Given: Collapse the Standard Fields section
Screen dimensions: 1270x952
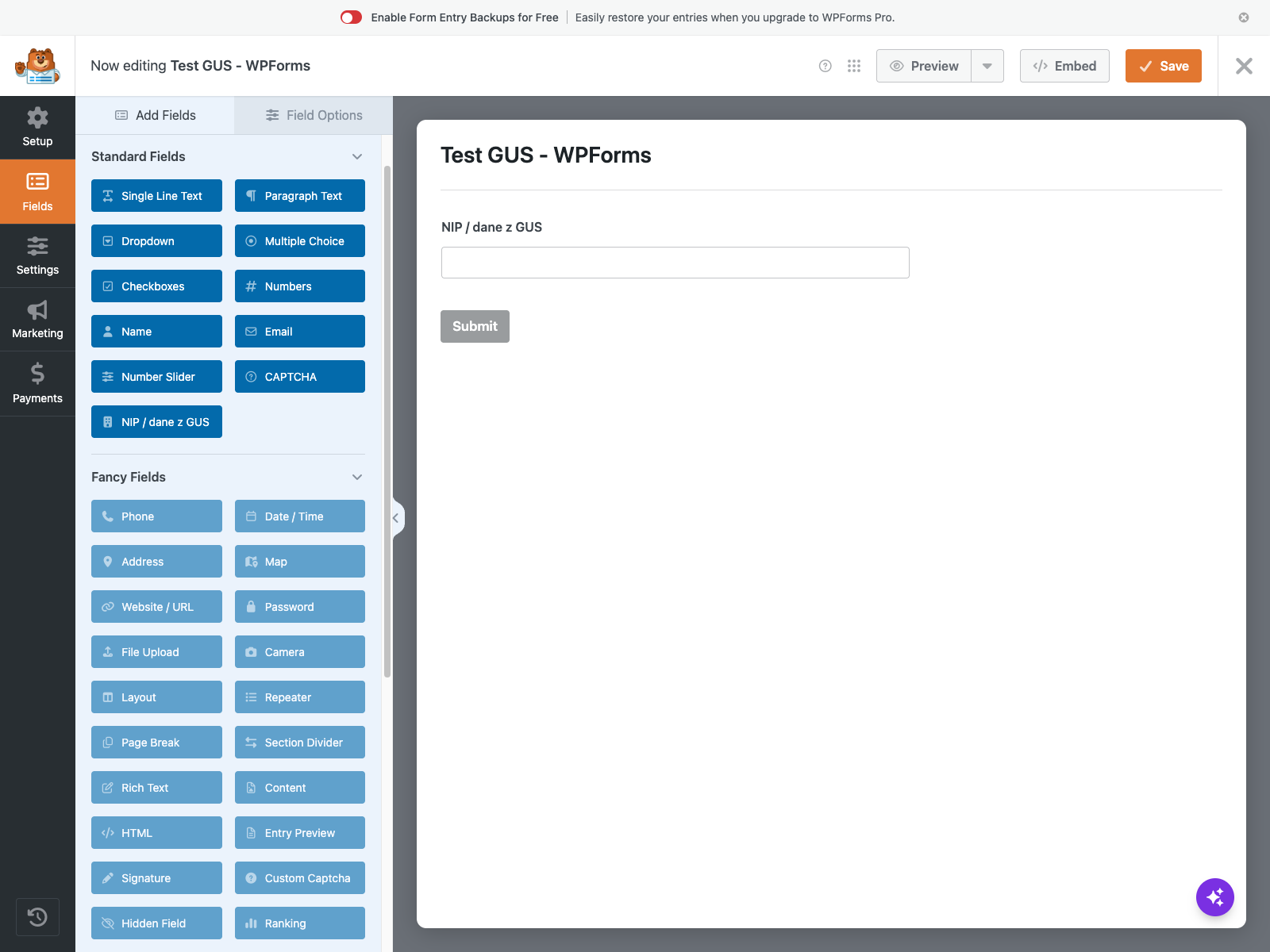Looking at the screenshot, I should [x=357, y=156].
